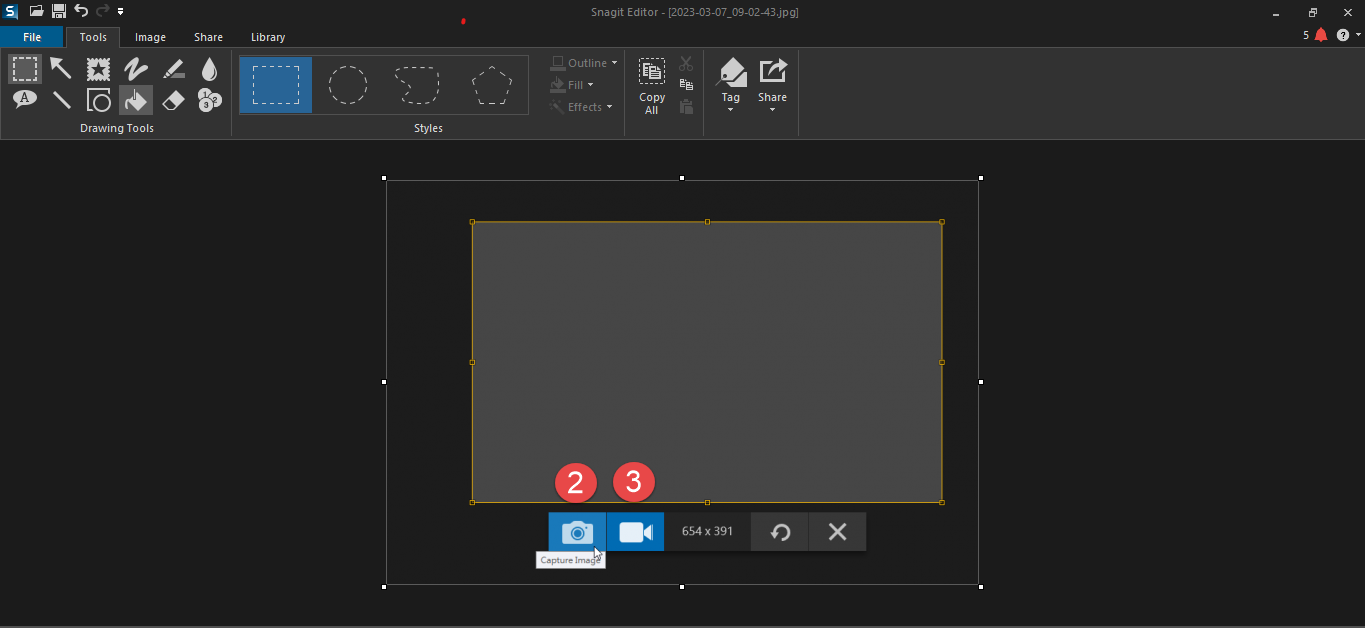Pick the Blur droplet tool
This screenshot has height=628, width=1365.
click(x=209, y=68)
